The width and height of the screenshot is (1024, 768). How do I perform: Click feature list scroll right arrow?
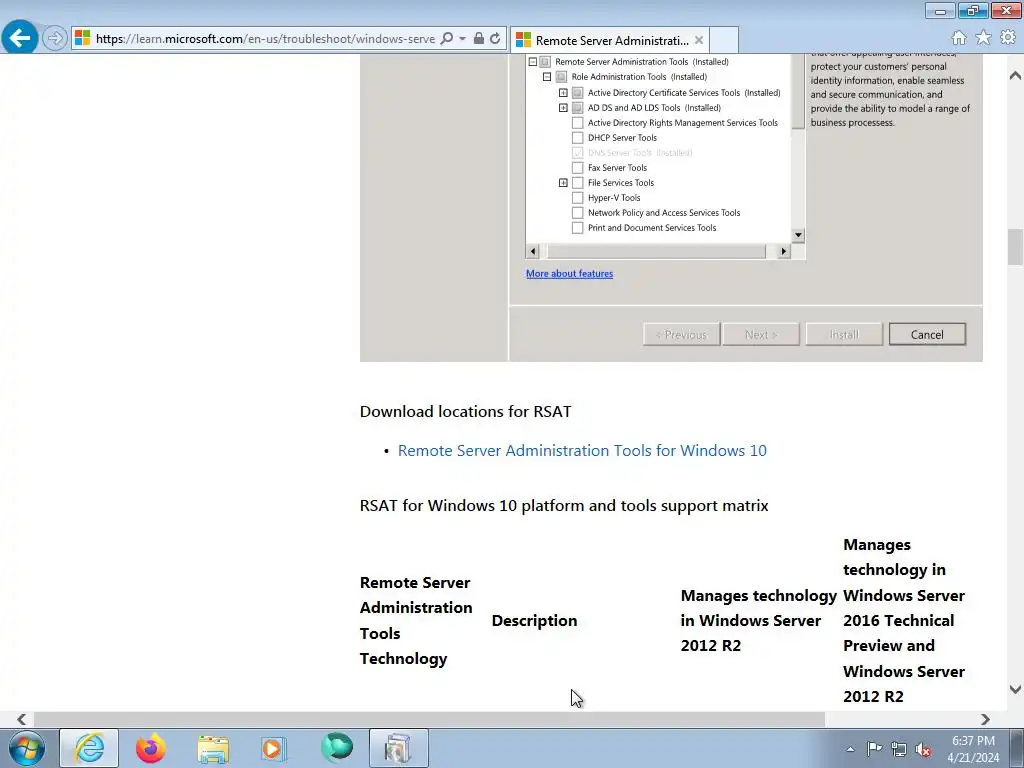[784, 251]
